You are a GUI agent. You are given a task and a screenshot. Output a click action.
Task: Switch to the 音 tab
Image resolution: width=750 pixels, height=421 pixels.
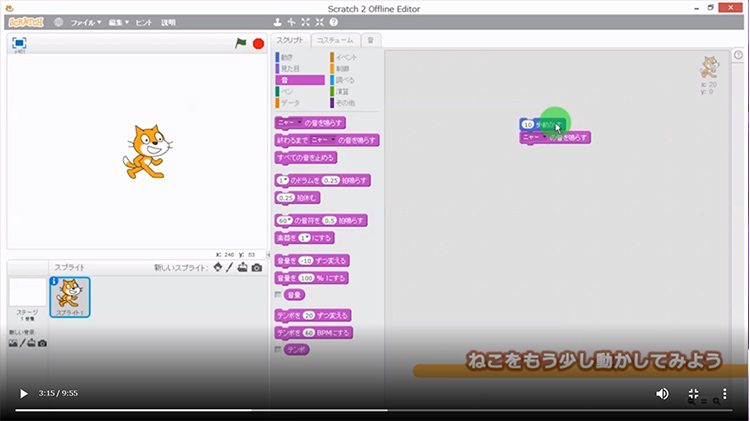pos(370,40)
